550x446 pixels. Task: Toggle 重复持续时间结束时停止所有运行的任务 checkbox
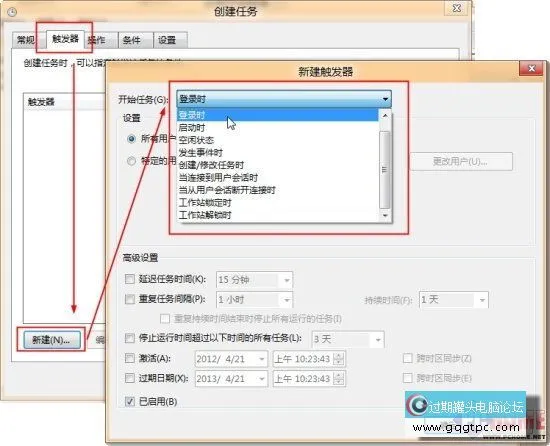coord(165,319)
